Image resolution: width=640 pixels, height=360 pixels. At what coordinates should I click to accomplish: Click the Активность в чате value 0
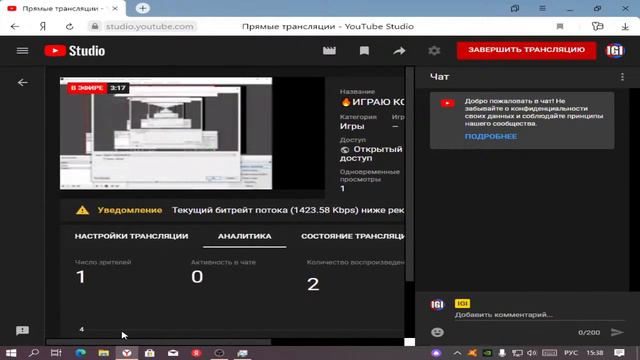pos(197,277)
